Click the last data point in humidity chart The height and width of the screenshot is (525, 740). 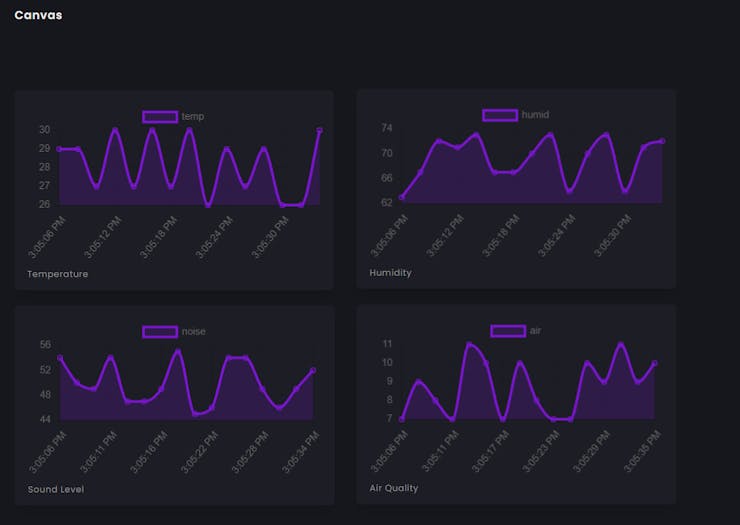click(662, 141)
